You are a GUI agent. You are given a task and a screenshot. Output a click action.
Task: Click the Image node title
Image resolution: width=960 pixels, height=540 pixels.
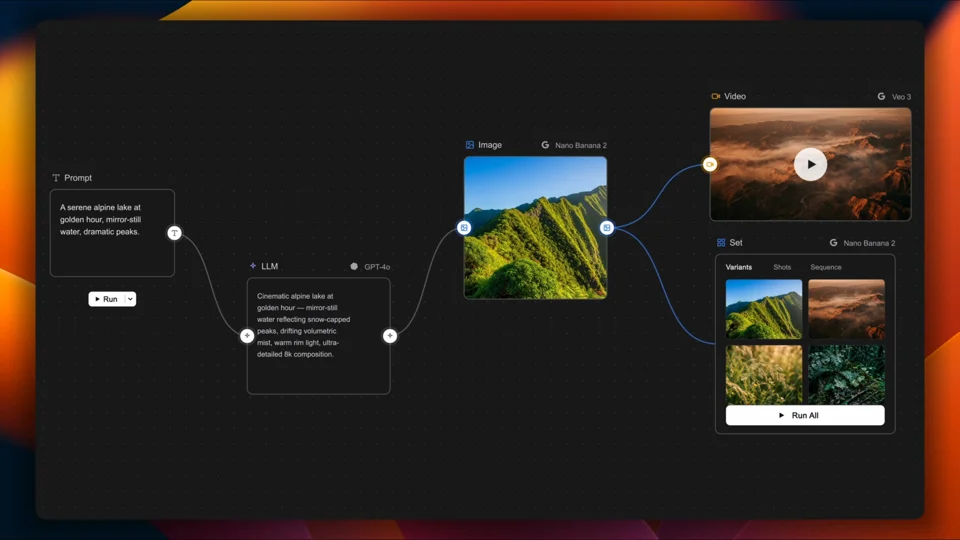pyautogui.click(x=490, y=145)
